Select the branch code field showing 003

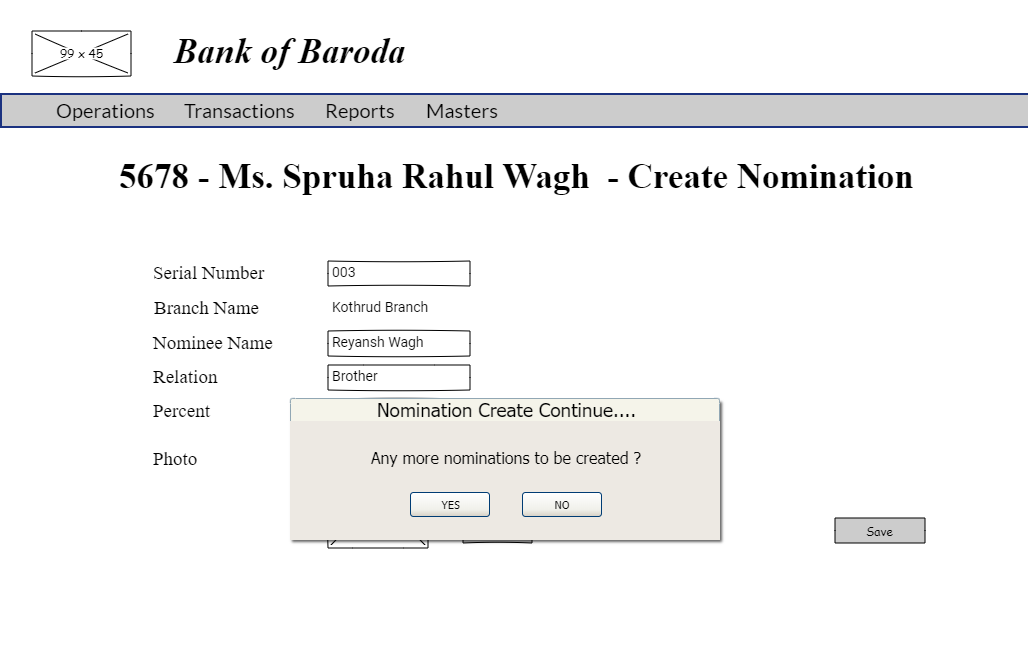398,272
